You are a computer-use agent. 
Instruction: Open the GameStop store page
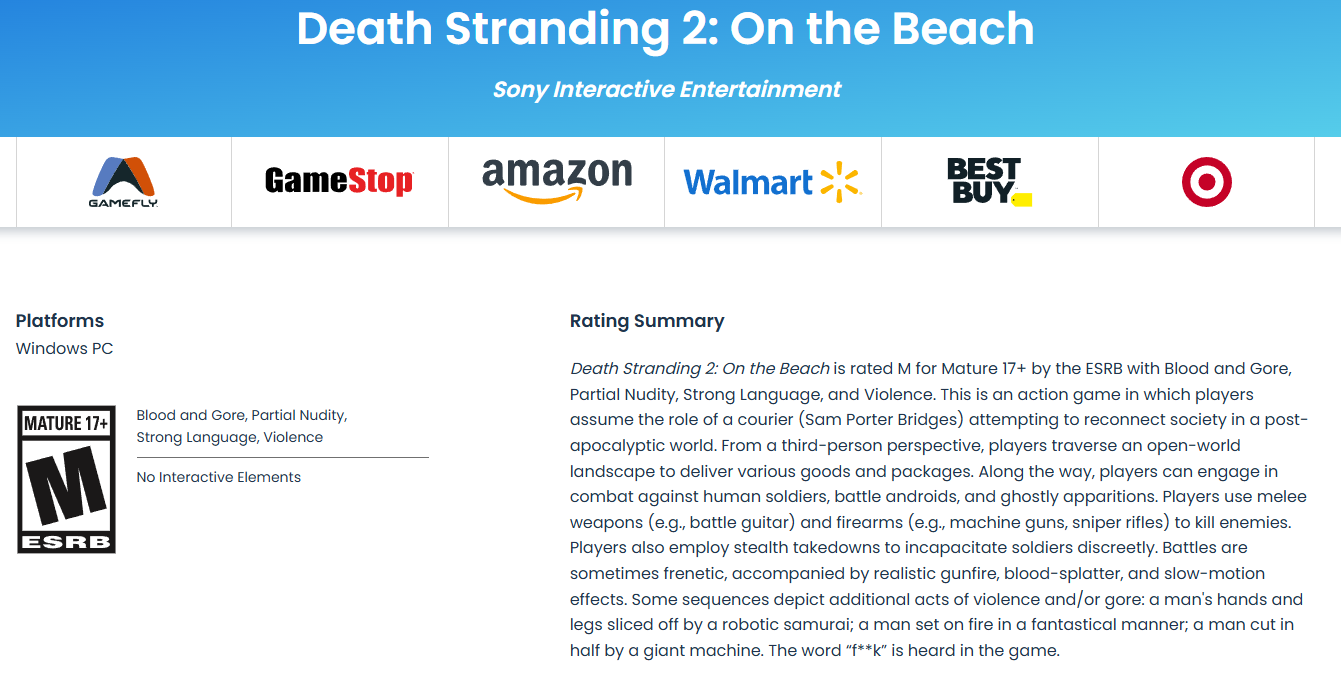(339, 180)
